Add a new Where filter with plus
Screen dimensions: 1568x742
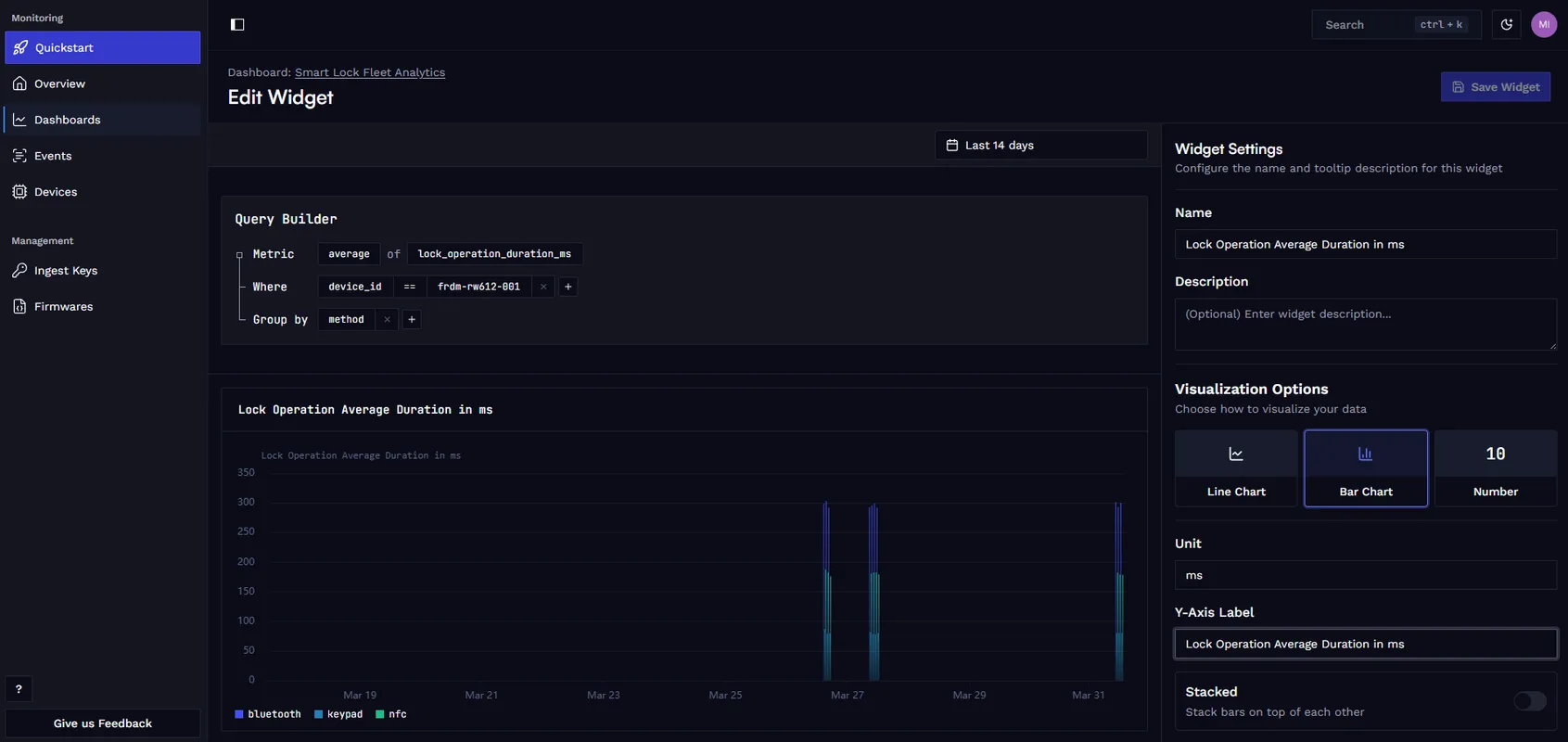[568, 287]
